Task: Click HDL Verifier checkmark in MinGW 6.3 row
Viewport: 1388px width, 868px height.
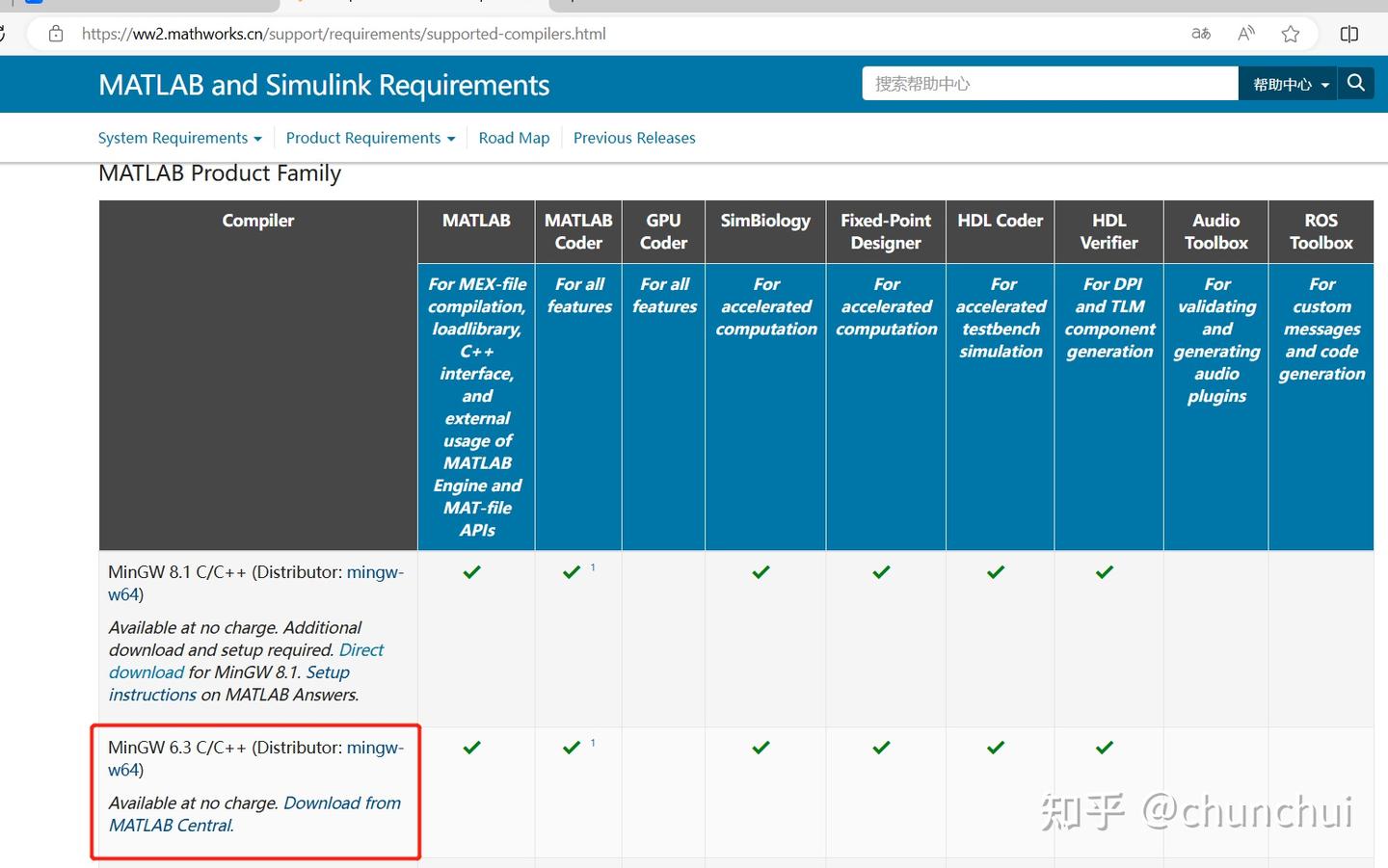Action: 1105,748
